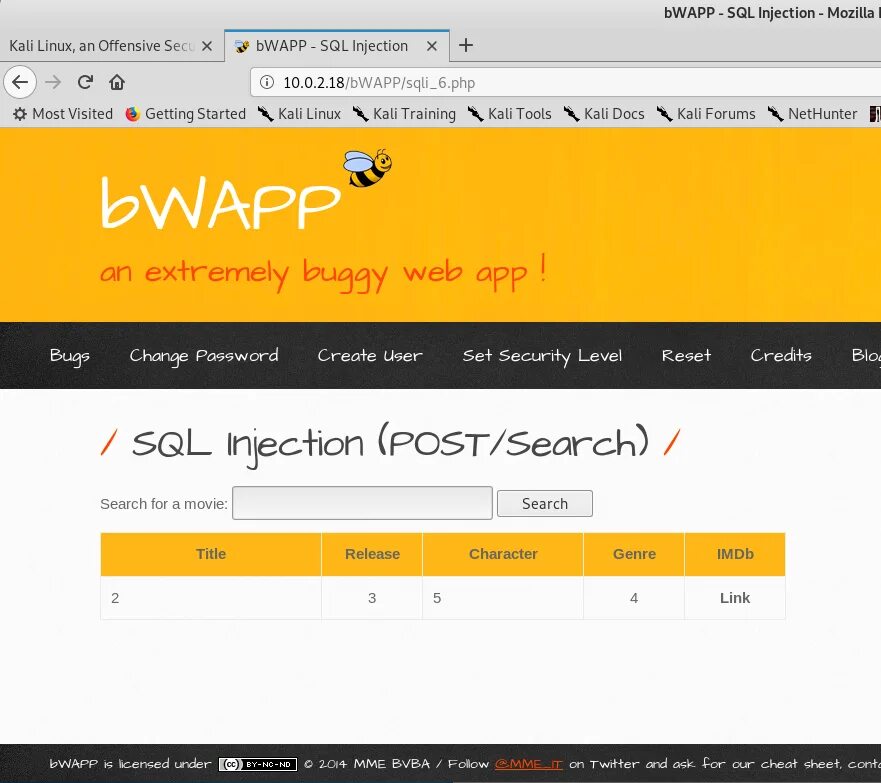The height and width of the screenshot is (783, 881).
Task: Select the Character cell value 5
Action: pos(437,598)
